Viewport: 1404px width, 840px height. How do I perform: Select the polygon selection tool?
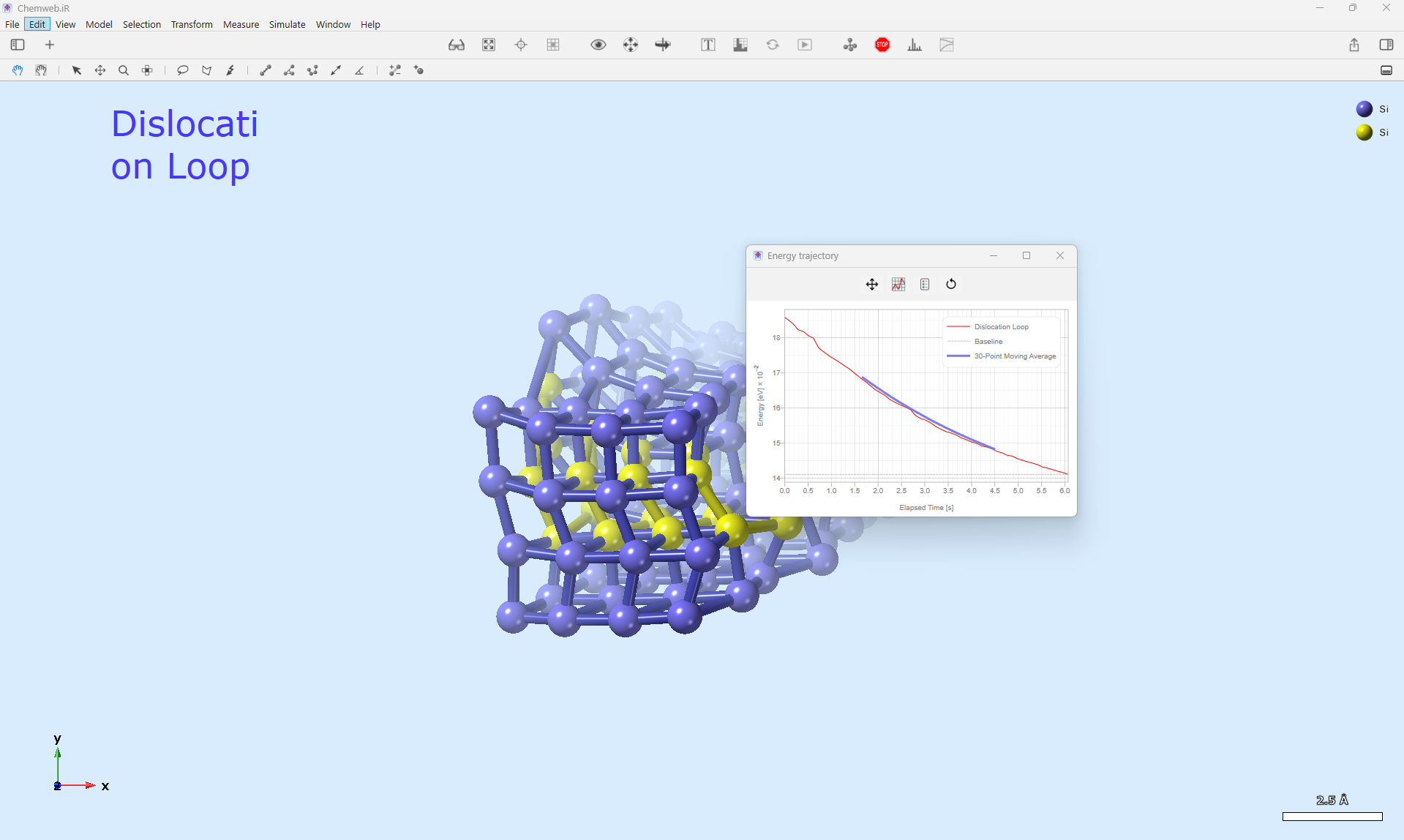(206, 70)
